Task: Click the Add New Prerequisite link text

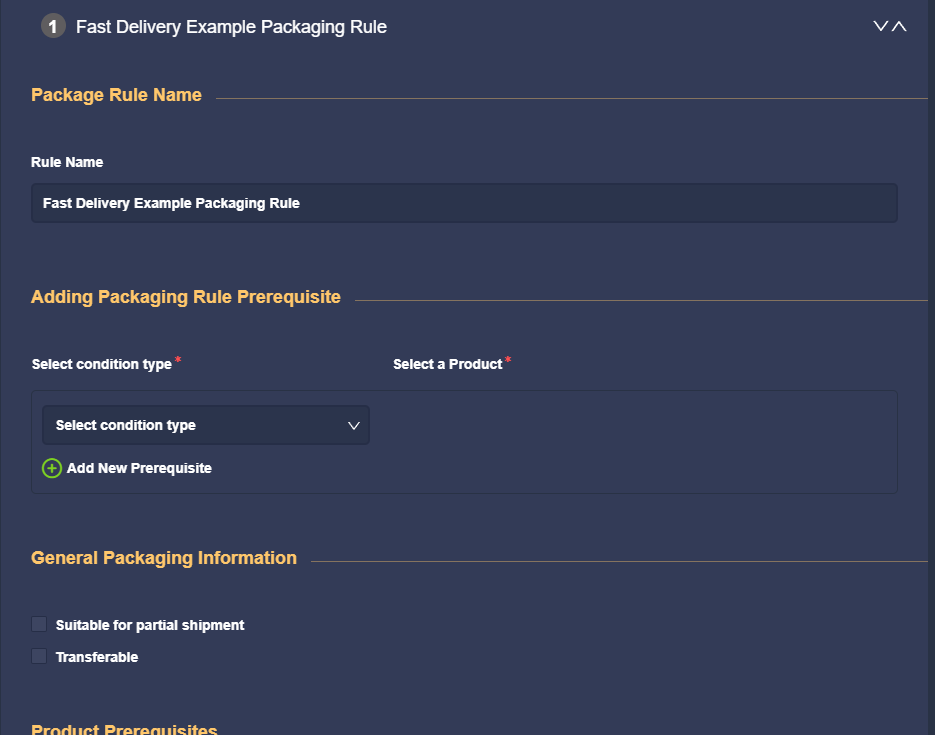Action: point(139,468)
